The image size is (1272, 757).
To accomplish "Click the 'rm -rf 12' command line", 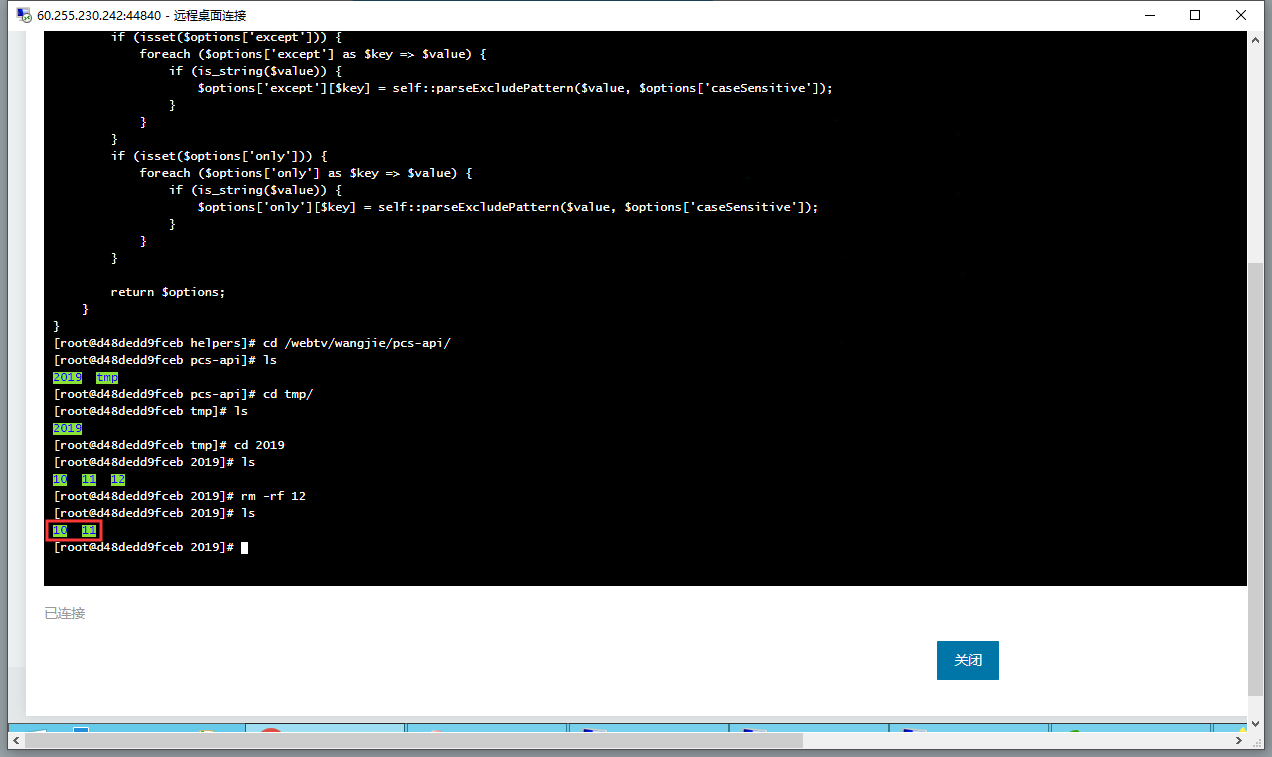I will click(180, 496).
